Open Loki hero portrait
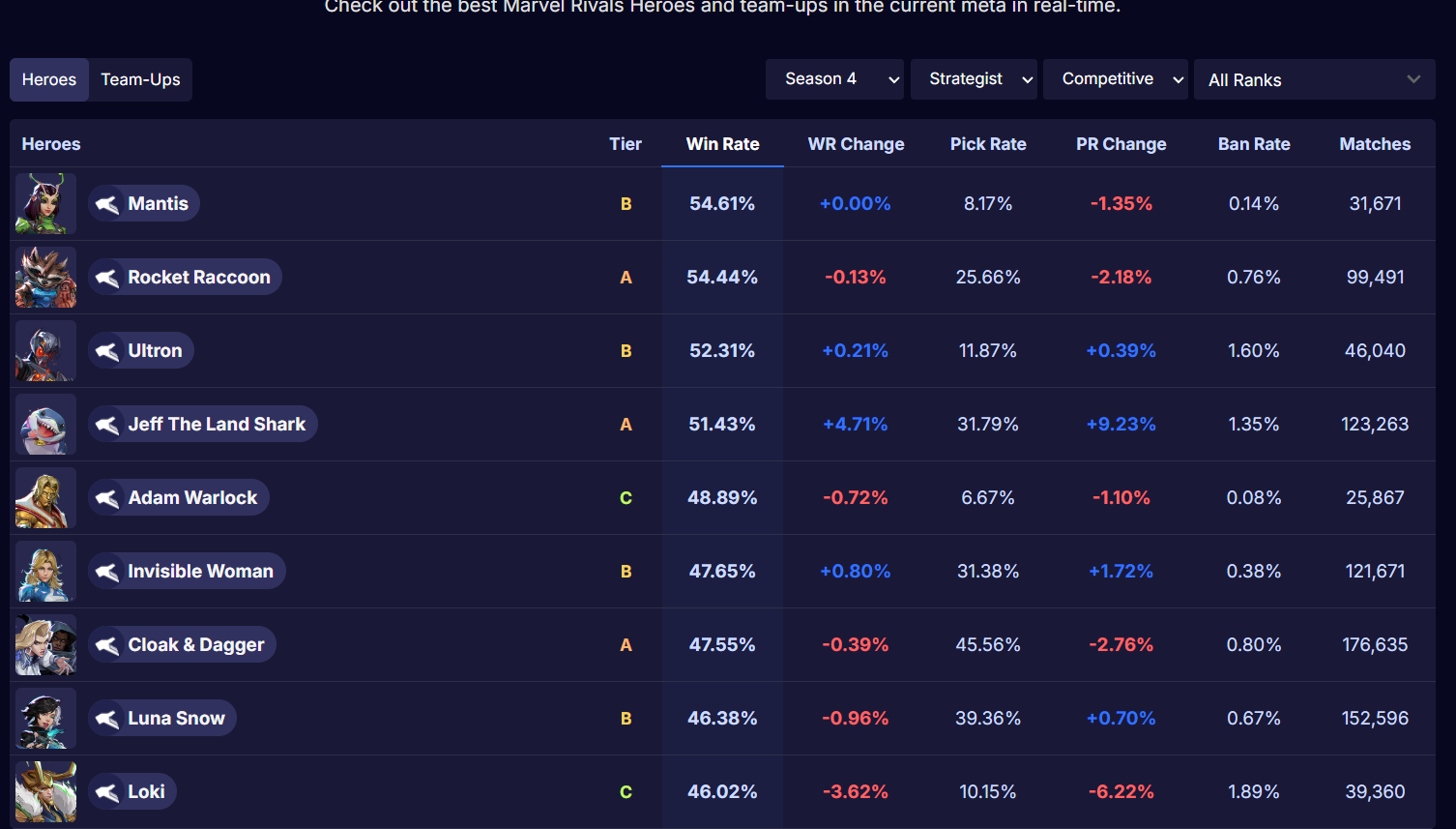This screenshot has height=829, width=1456. click(x=45, y=791)
